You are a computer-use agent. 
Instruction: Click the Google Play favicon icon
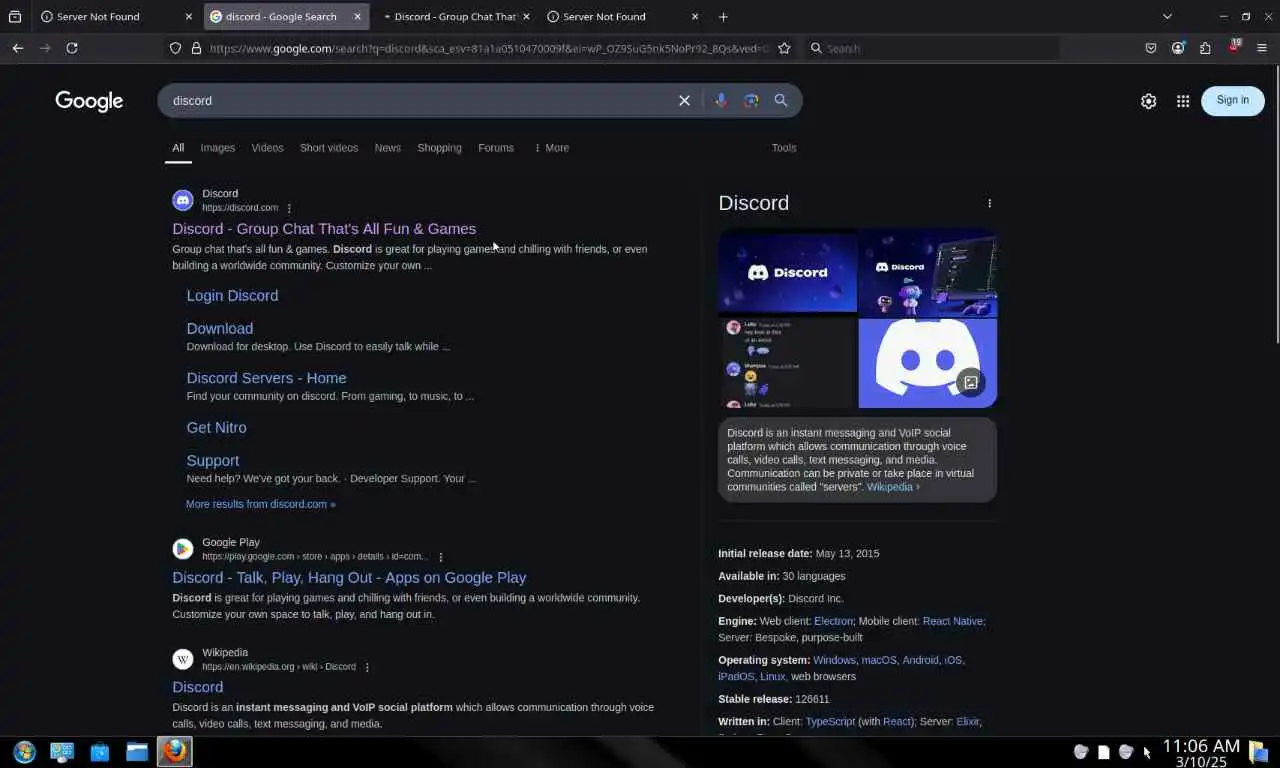point(183,549)
